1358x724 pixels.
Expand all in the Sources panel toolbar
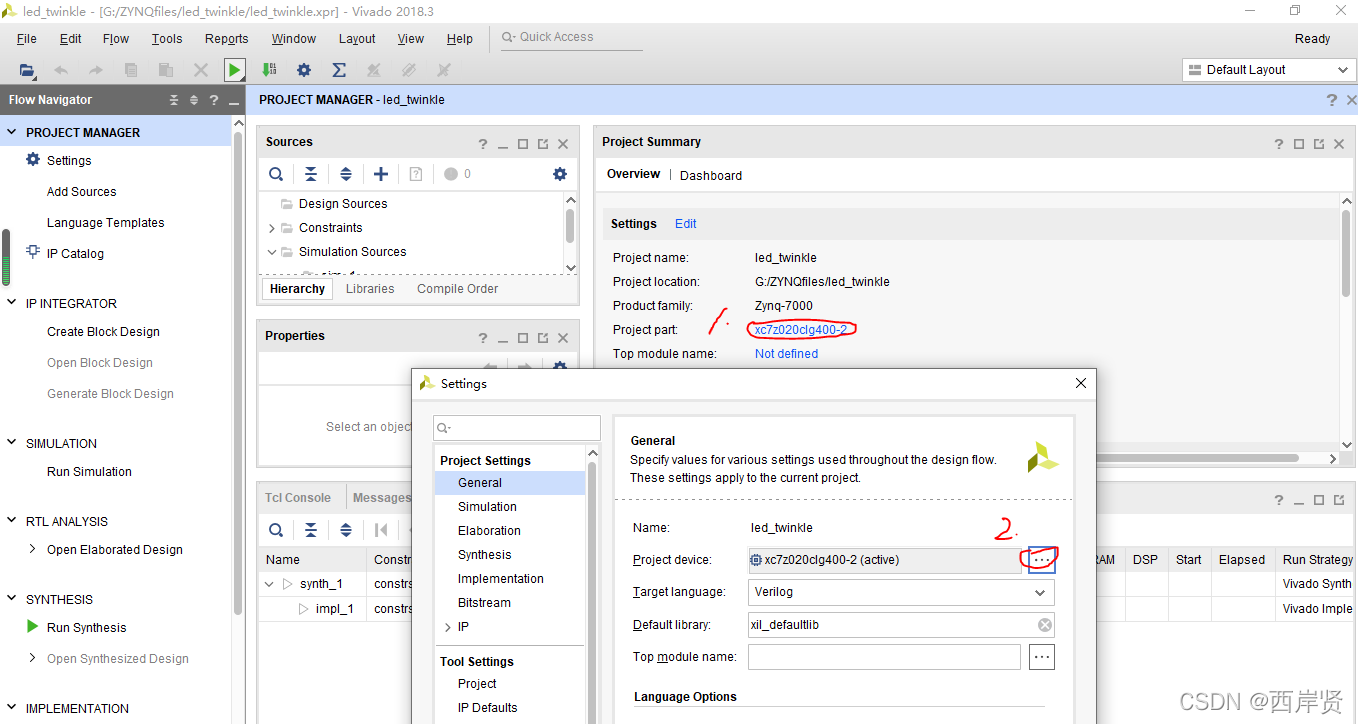pyautogui.click(x=346, y=174)
